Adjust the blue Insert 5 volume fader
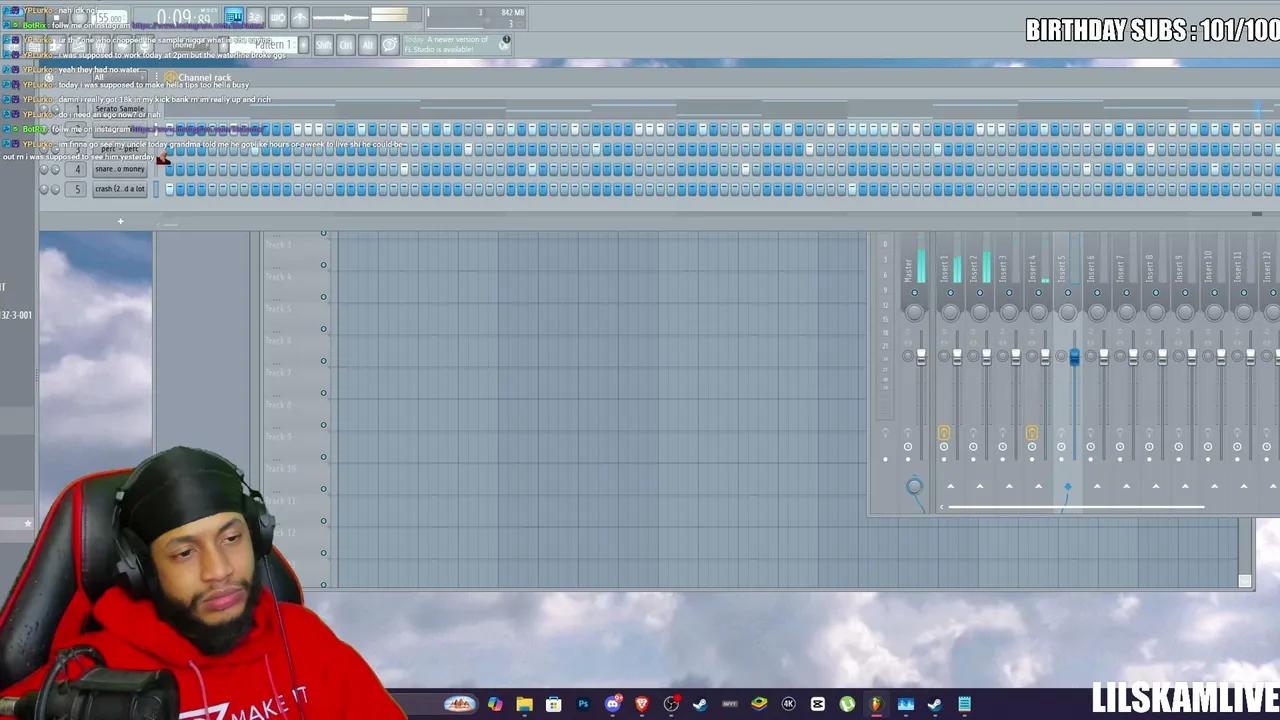Image resolution: width=1280 pixels, height=720 pixels. click(1075, 357)
